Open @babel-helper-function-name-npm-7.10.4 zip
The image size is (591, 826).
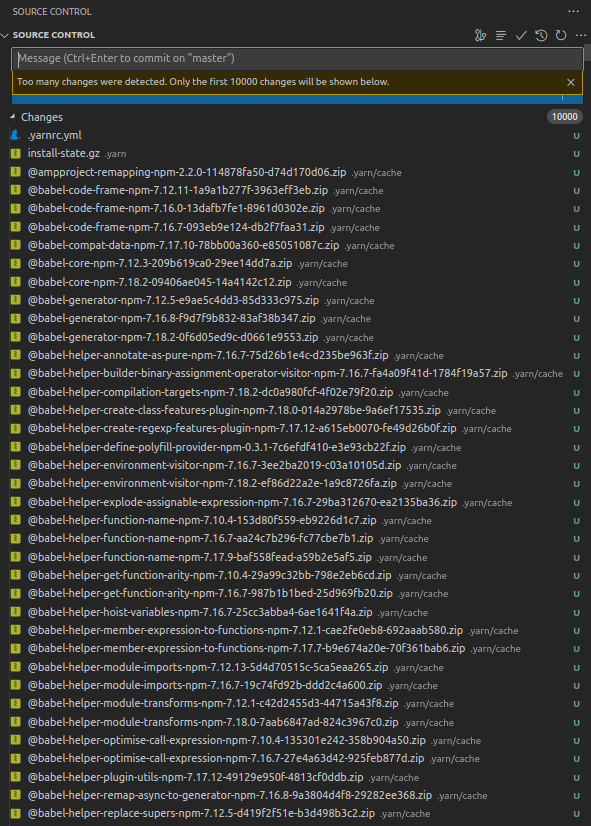202,520
